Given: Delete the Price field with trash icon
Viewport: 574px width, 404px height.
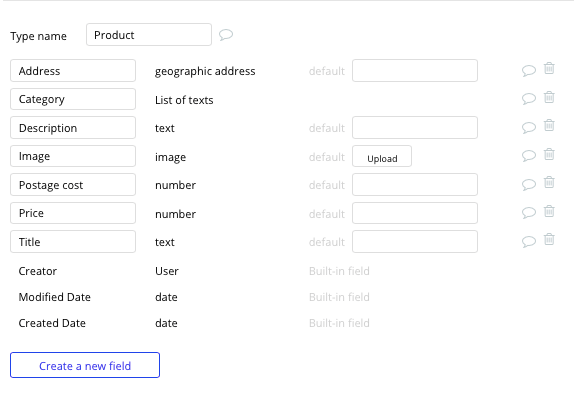Looking at the screenshot, I should coord(549,211).
